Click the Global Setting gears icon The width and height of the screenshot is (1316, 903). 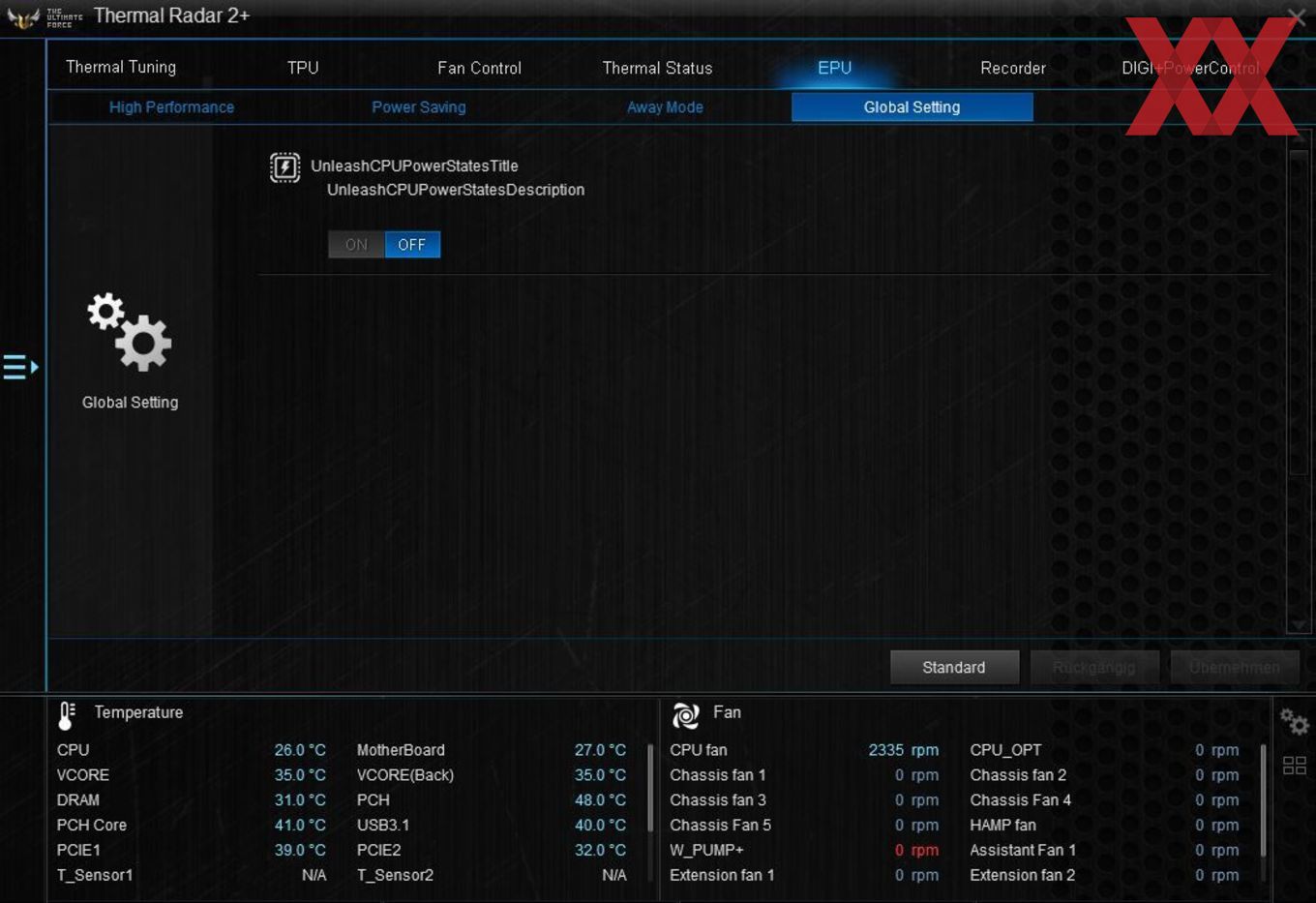point(130,332)
